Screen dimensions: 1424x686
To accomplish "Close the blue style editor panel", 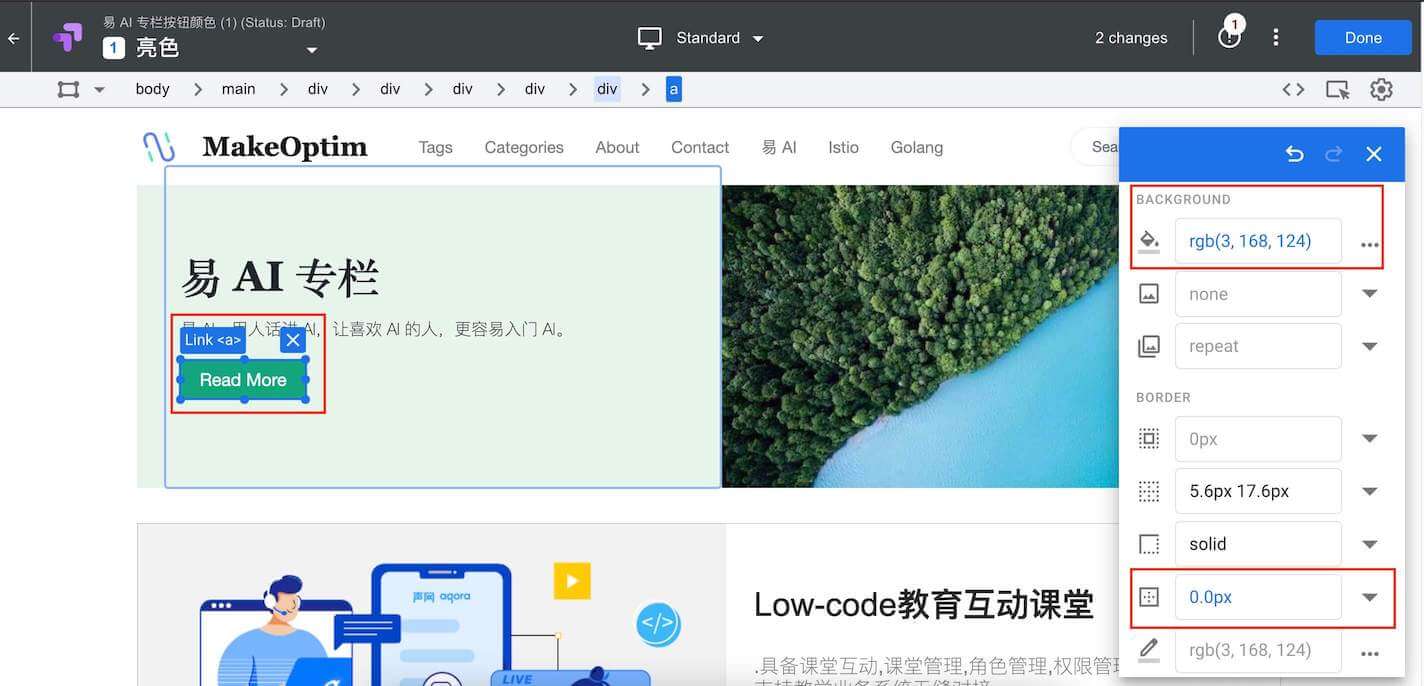I will point(1373,154).
